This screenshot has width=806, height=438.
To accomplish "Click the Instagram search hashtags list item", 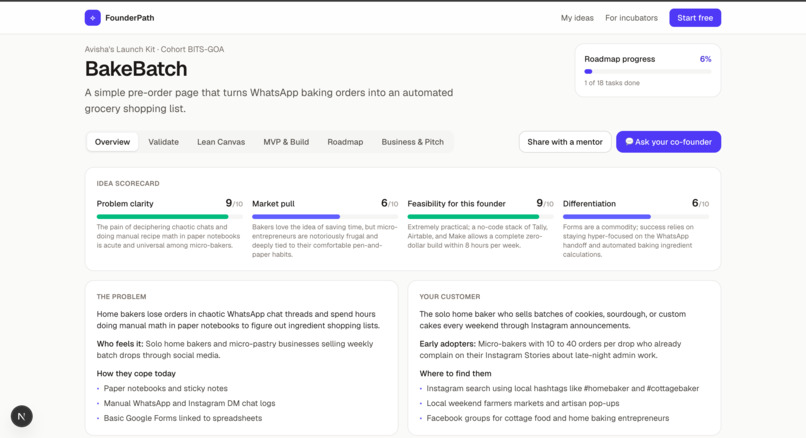I will click(562, 389).
